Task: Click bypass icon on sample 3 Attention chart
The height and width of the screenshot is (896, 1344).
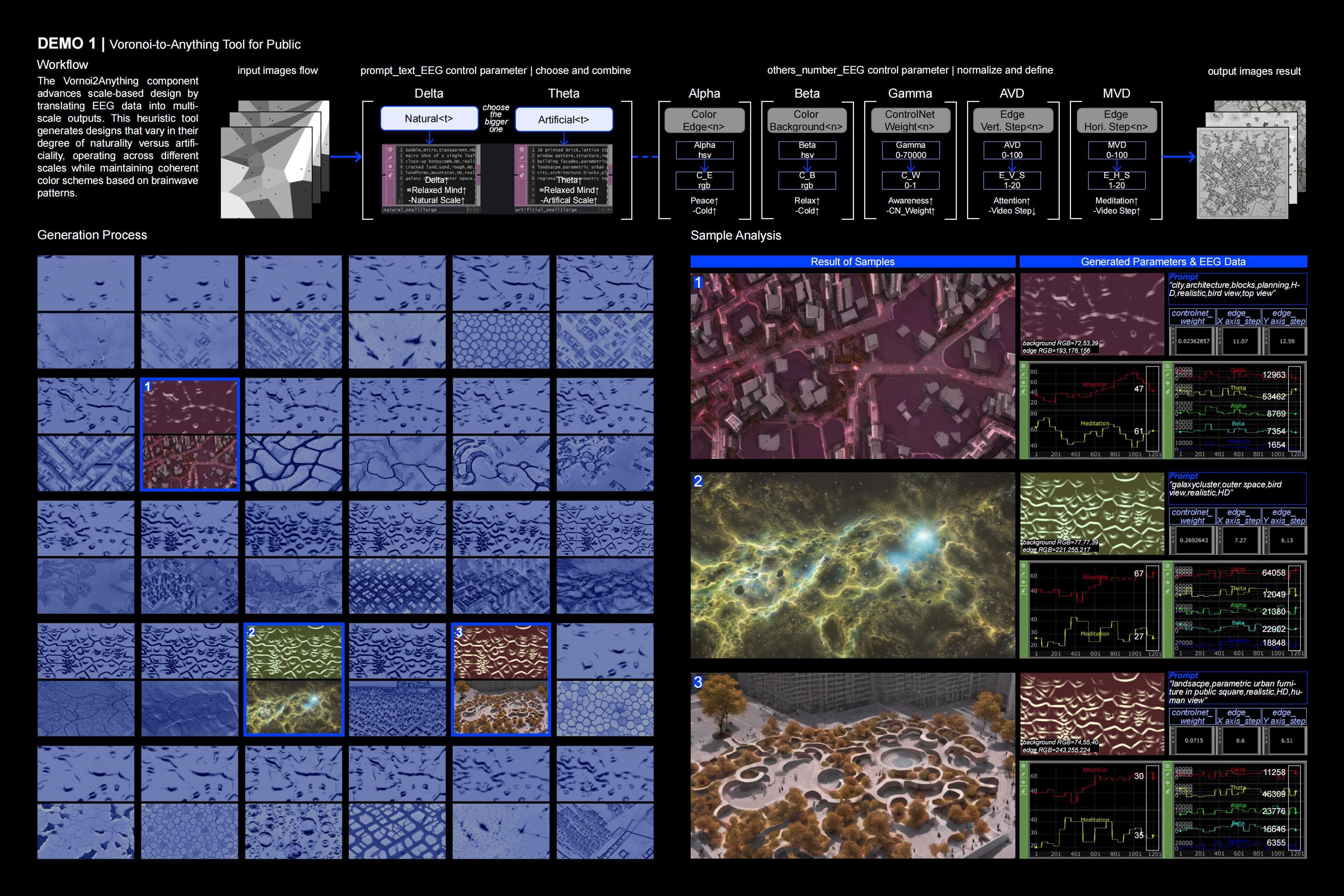Action: (1024, 775)
